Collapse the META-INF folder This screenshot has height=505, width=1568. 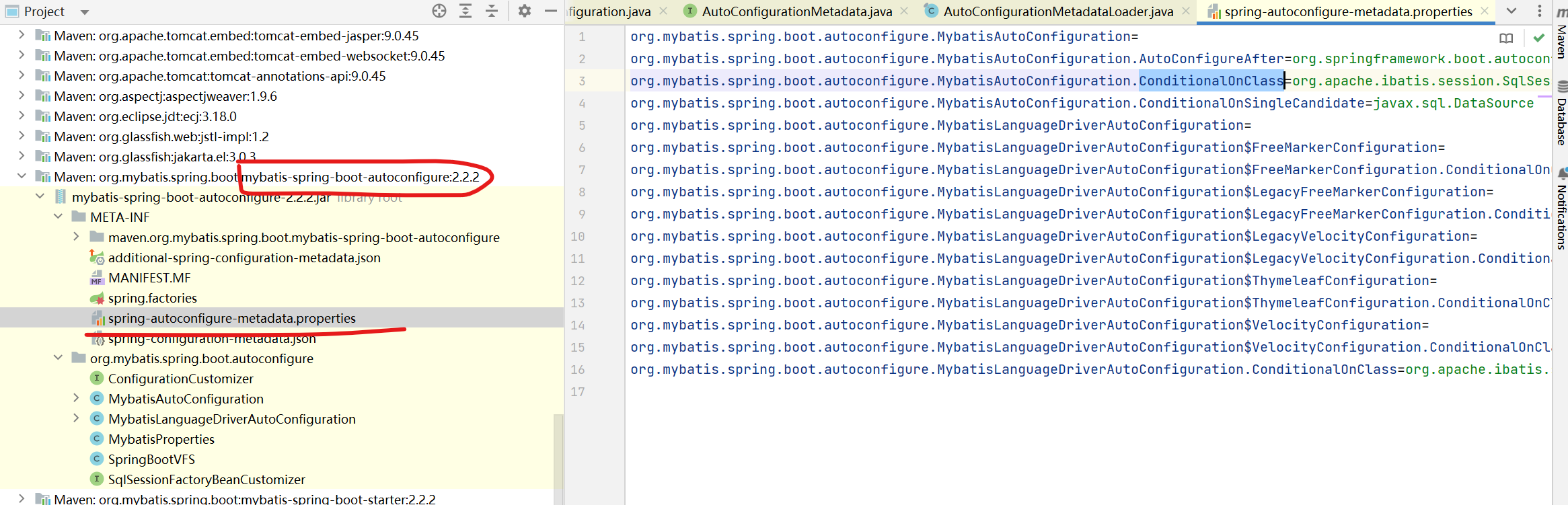(x=58, y=216)
